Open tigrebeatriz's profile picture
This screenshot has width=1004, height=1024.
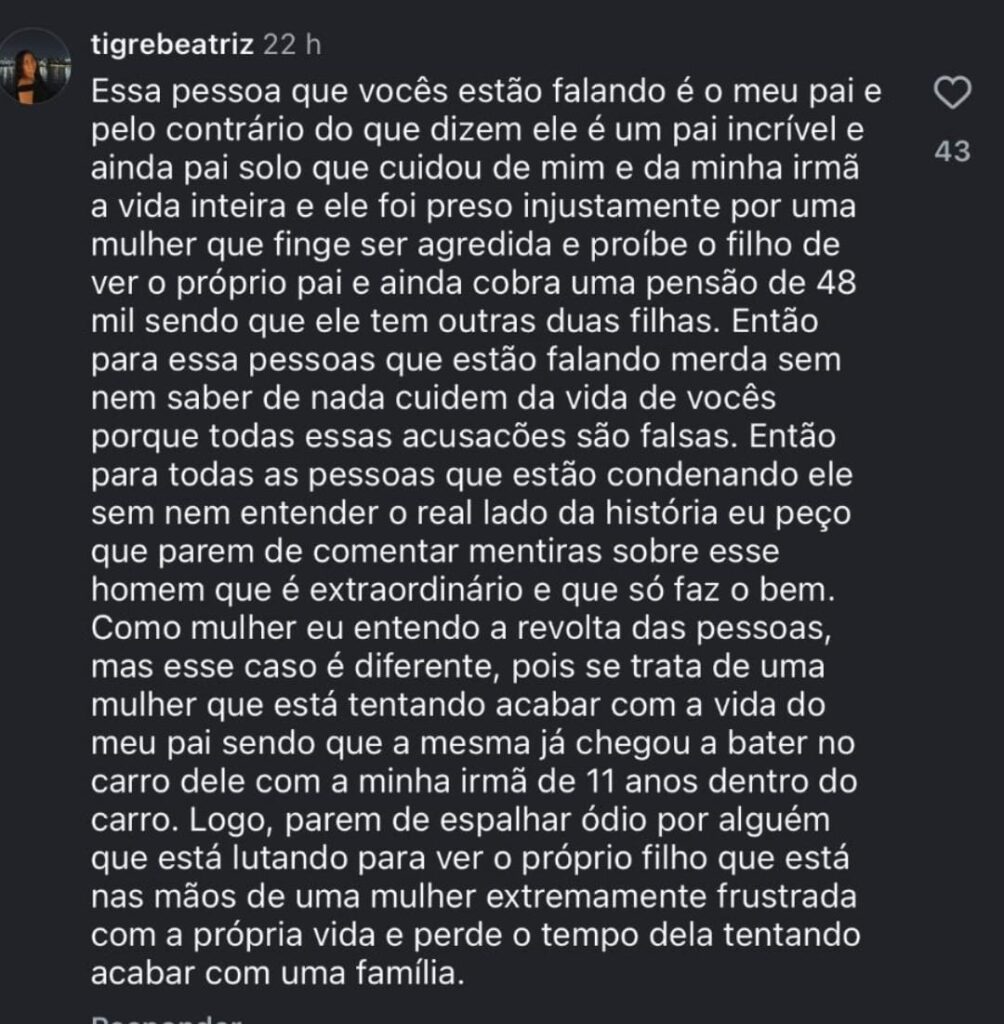coord(36,67)
